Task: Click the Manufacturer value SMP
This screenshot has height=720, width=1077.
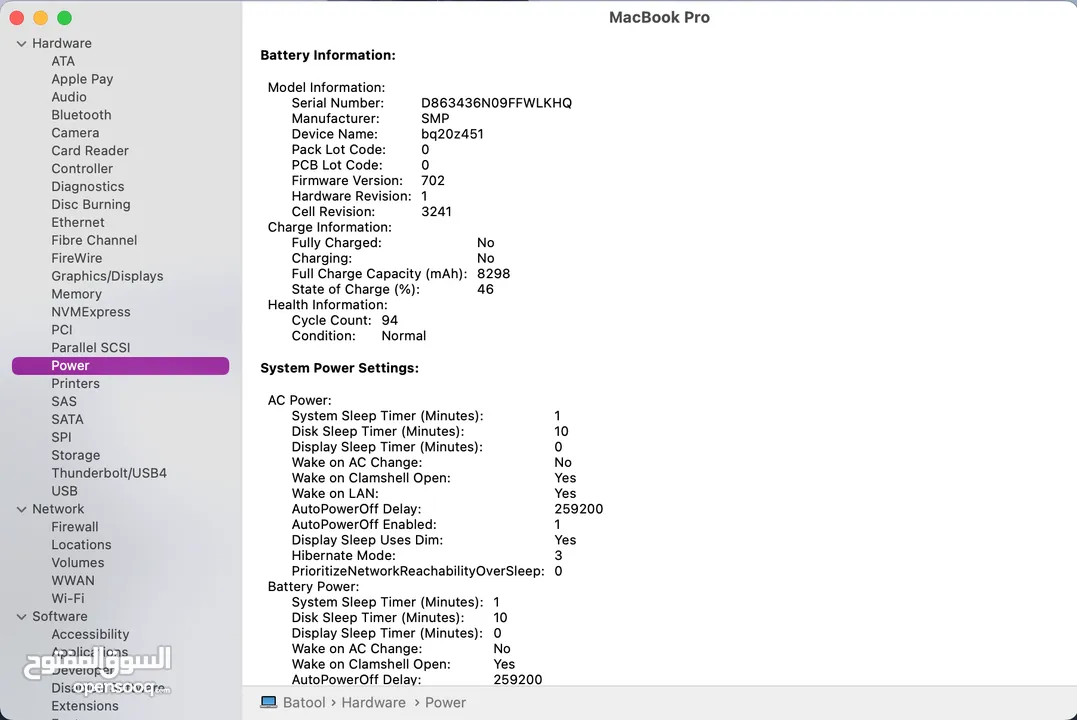Action: click(435, 118)
